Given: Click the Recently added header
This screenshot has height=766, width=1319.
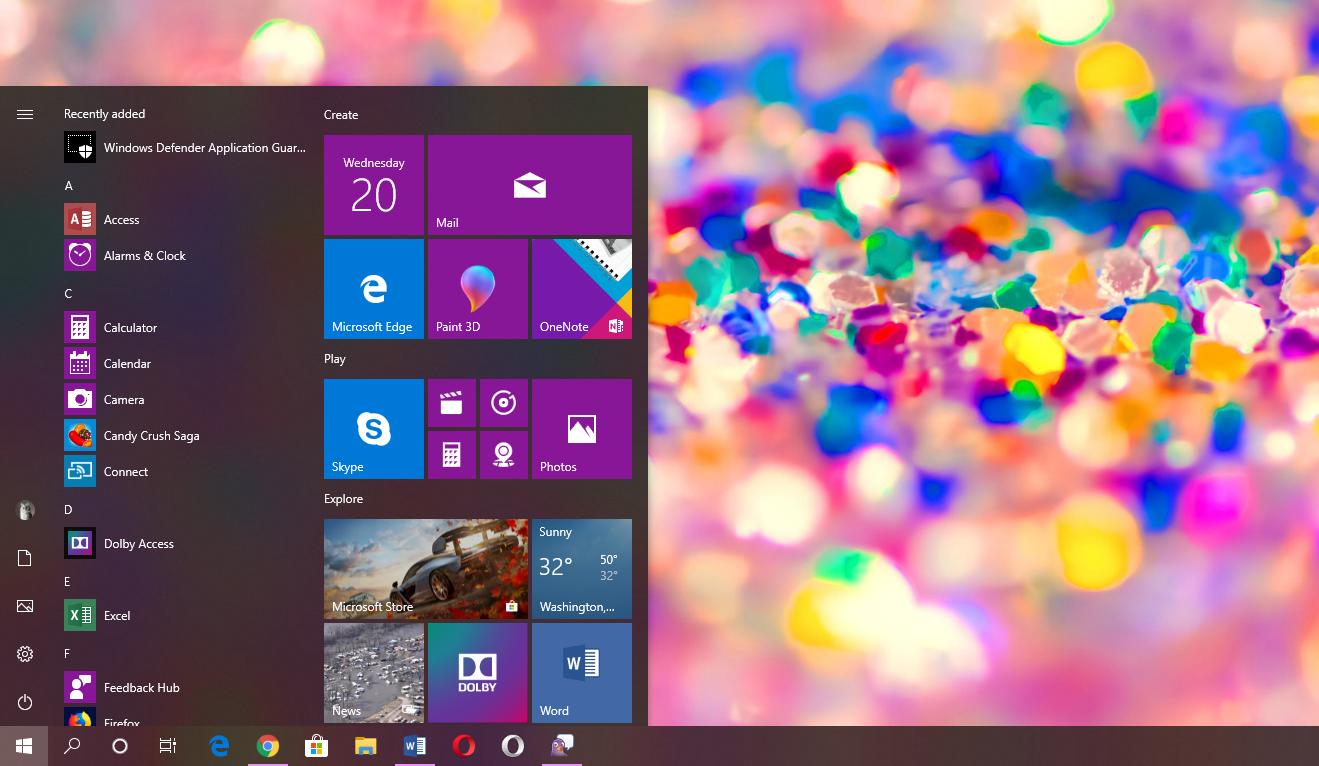Looking at the screenshot, I should 104,114.
